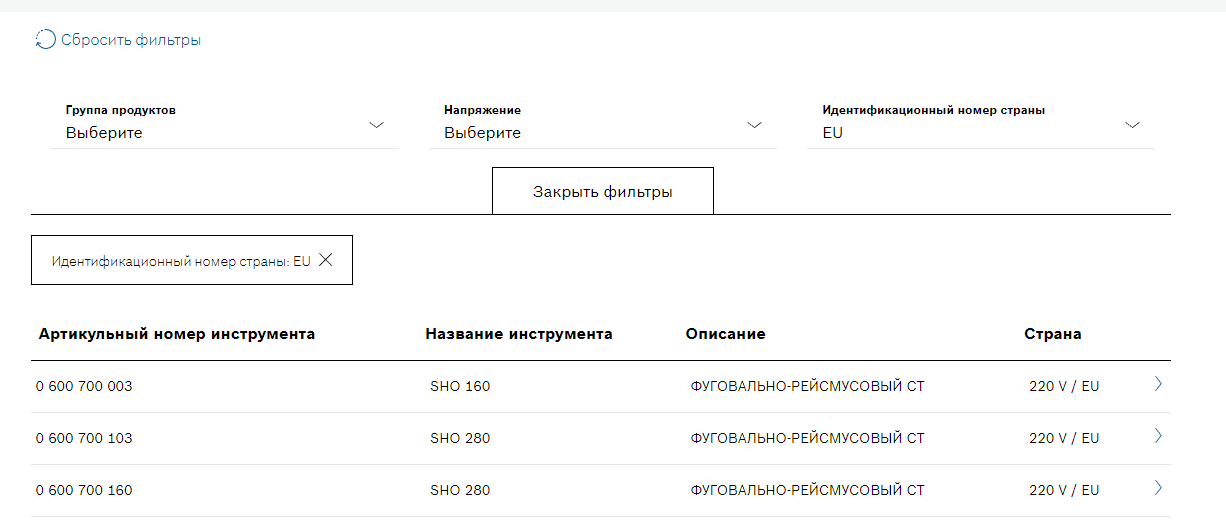This screenshot has width=1226, height=532.
Task: Click the Описание column header
Action: 726,334
